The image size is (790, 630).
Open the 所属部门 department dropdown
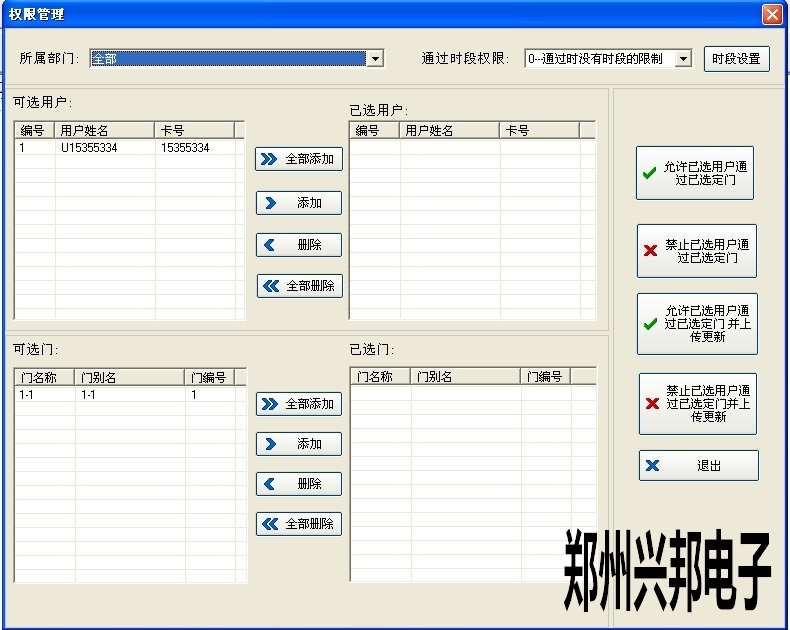tap(375, 59)
